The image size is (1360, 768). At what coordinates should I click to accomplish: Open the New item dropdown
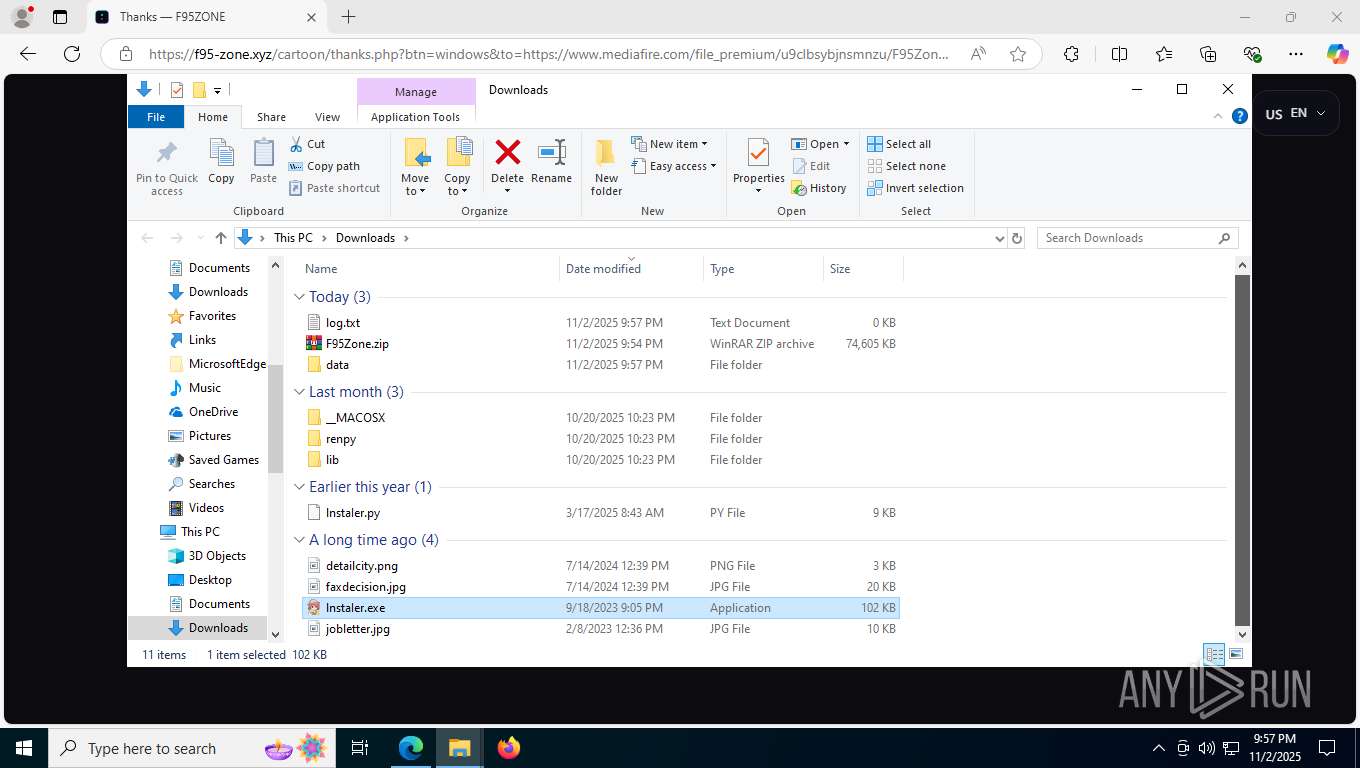click(669, 144)
